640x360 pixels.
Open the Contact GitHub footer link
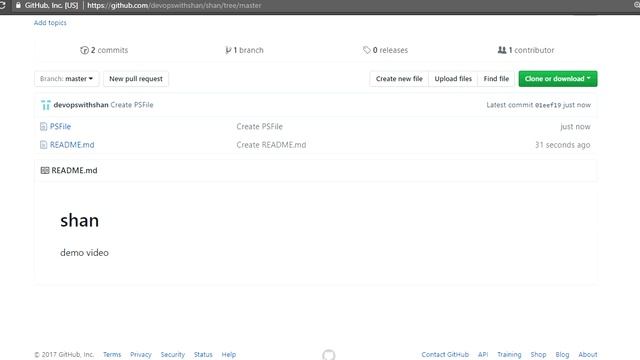445,355
